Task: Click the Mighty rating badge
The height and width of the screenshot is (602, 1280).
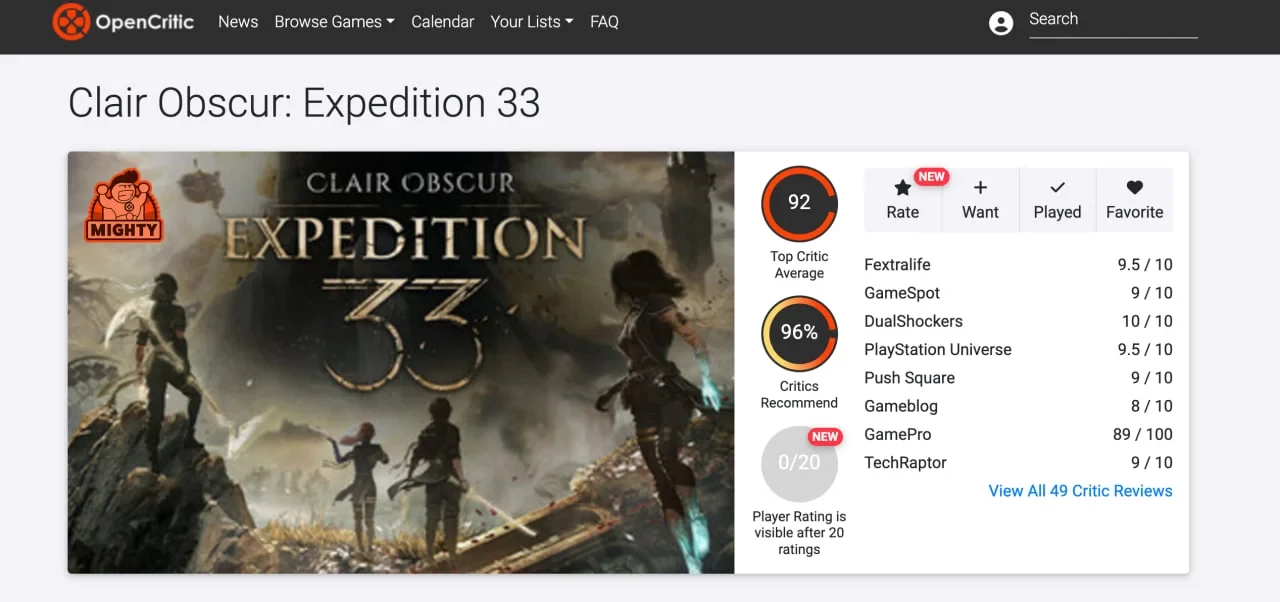Action: (x=124, y=205)
